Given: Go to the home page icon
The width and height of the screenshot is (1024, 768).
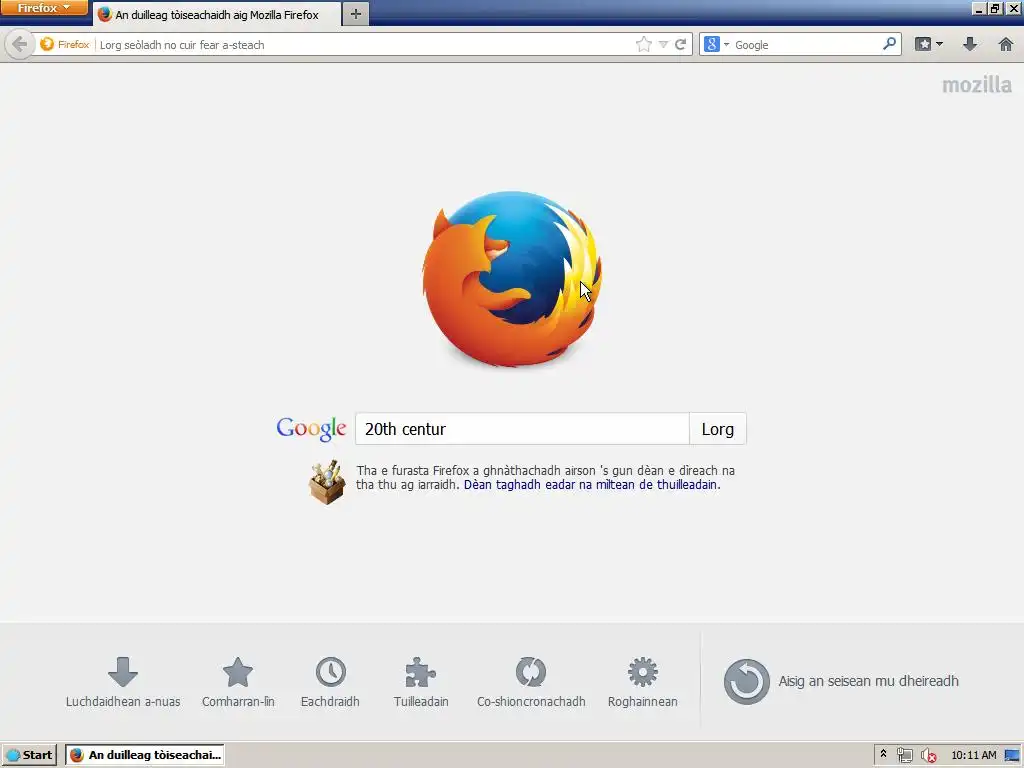Looking at the screenshot, I should pos(1006,44).
